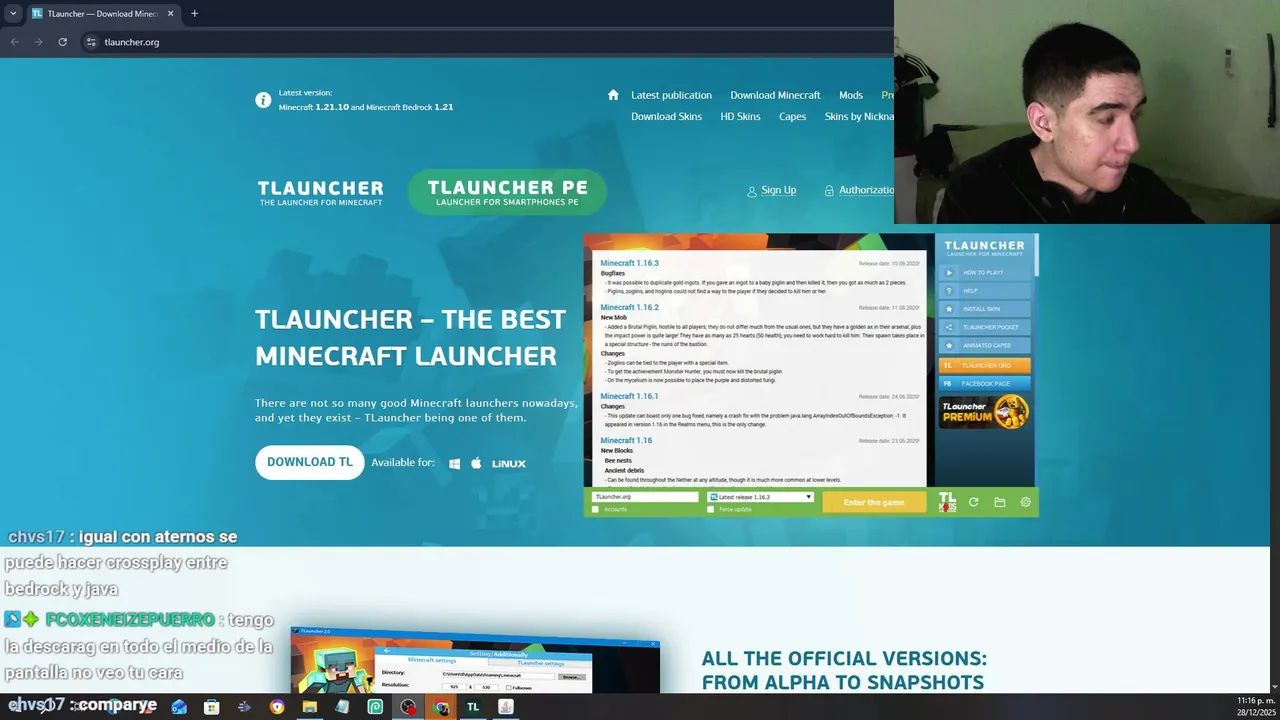
Task: Open Skins by Nickname menu item
Action: pyautogui.click(x=859, y=117)
